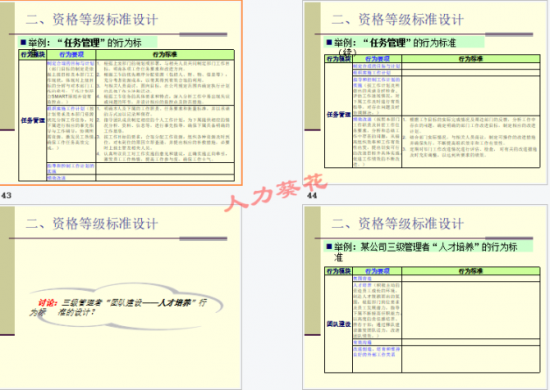Click the slide number label 44
The height and width of the screenshot is (390, 550).
(x=312, y=195)
